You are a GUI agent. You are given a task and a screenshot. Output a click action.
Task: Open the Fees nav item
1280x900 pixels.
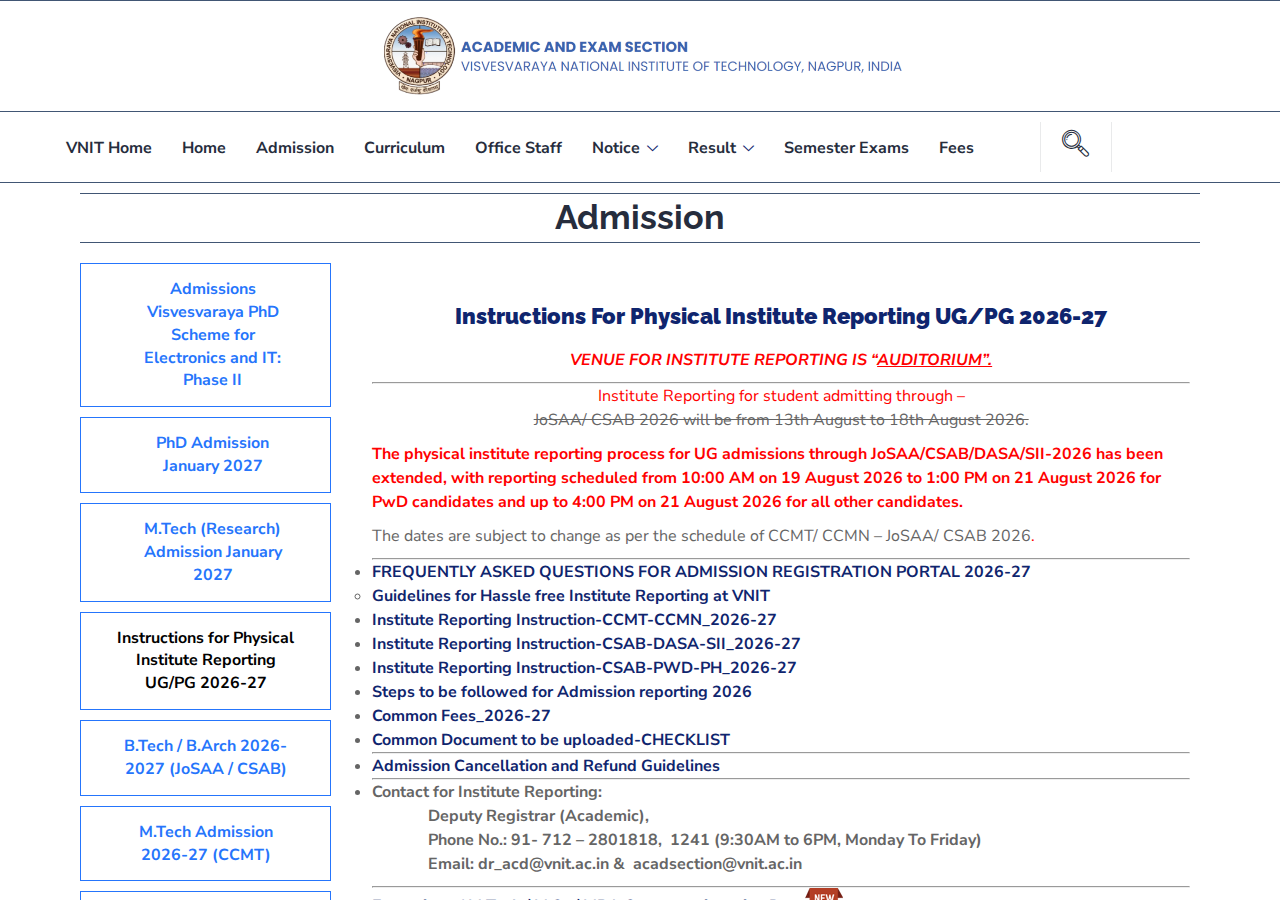[x=956, y=147]
